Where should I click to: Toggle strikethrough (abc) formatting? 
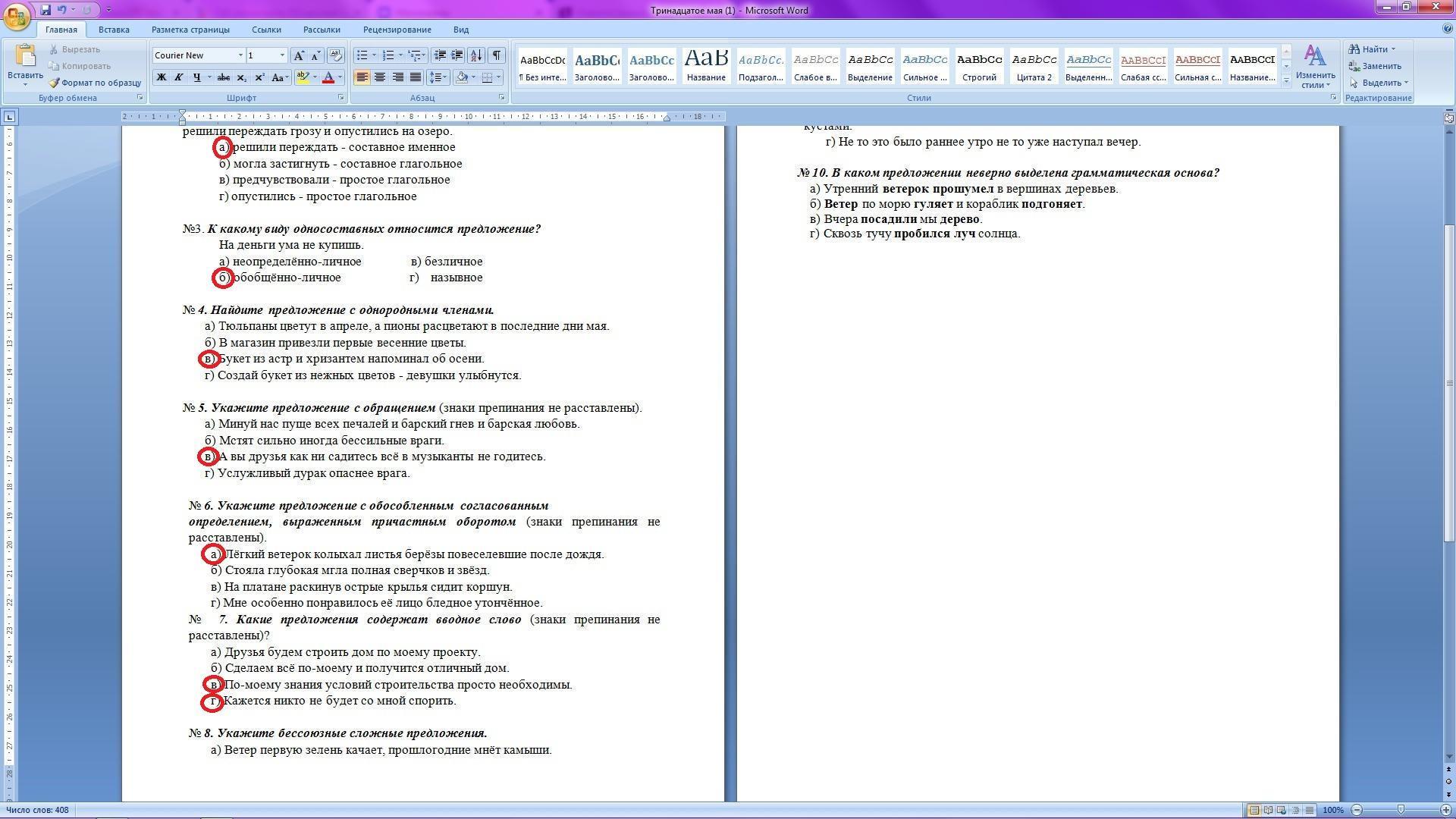223,77
